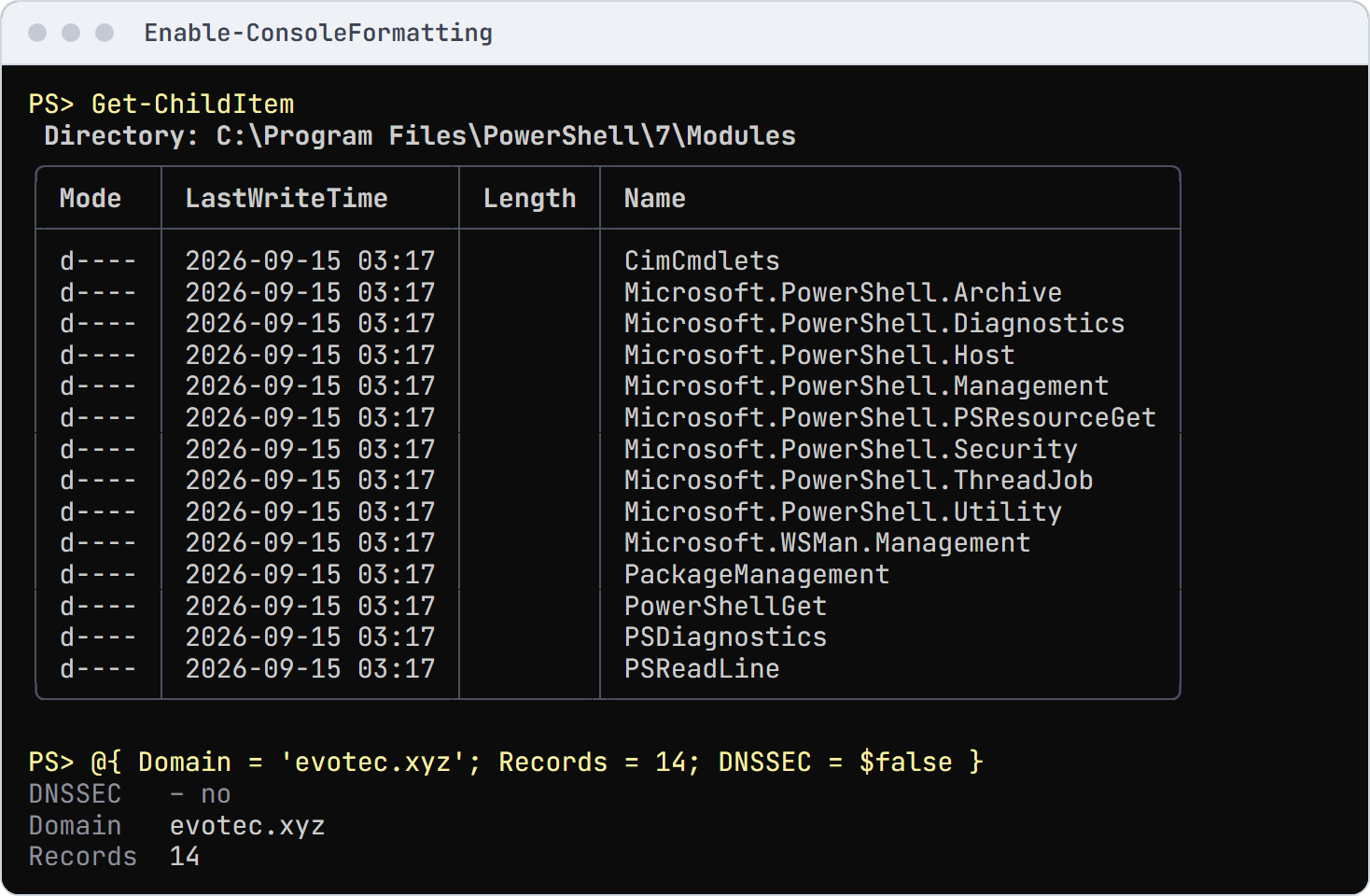
Task: Click the Records output label
Action: 82,857
